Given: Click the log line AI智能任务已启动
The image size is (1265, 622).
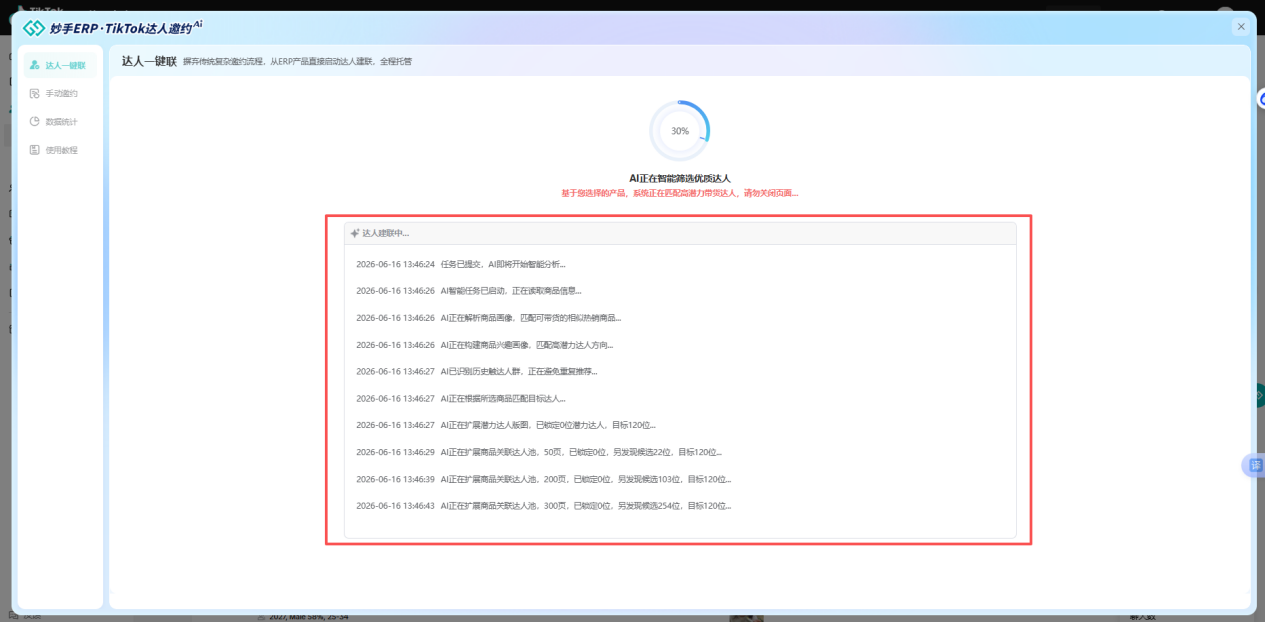Looking at the screenshot, I should point(468,291).
